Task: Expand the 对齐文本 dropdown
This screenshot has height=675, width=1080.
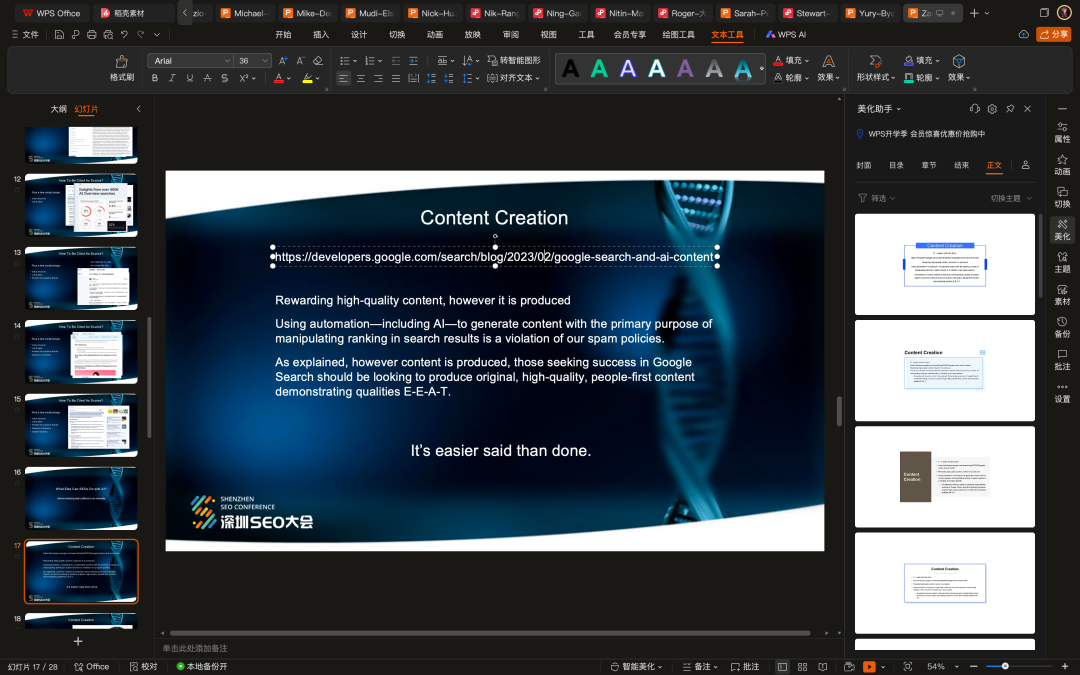Action: [x=513, y=78]
